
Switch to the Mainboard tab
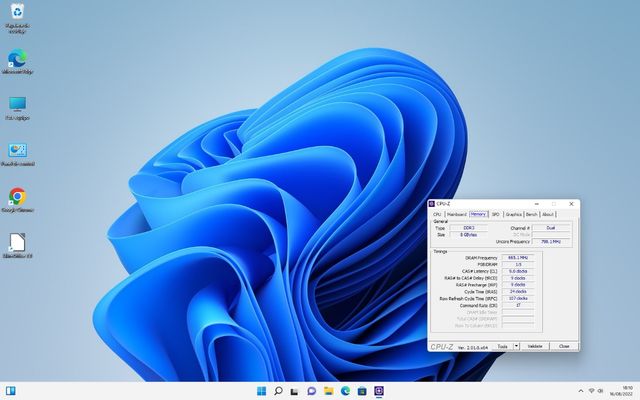click(x=456, y=214)
